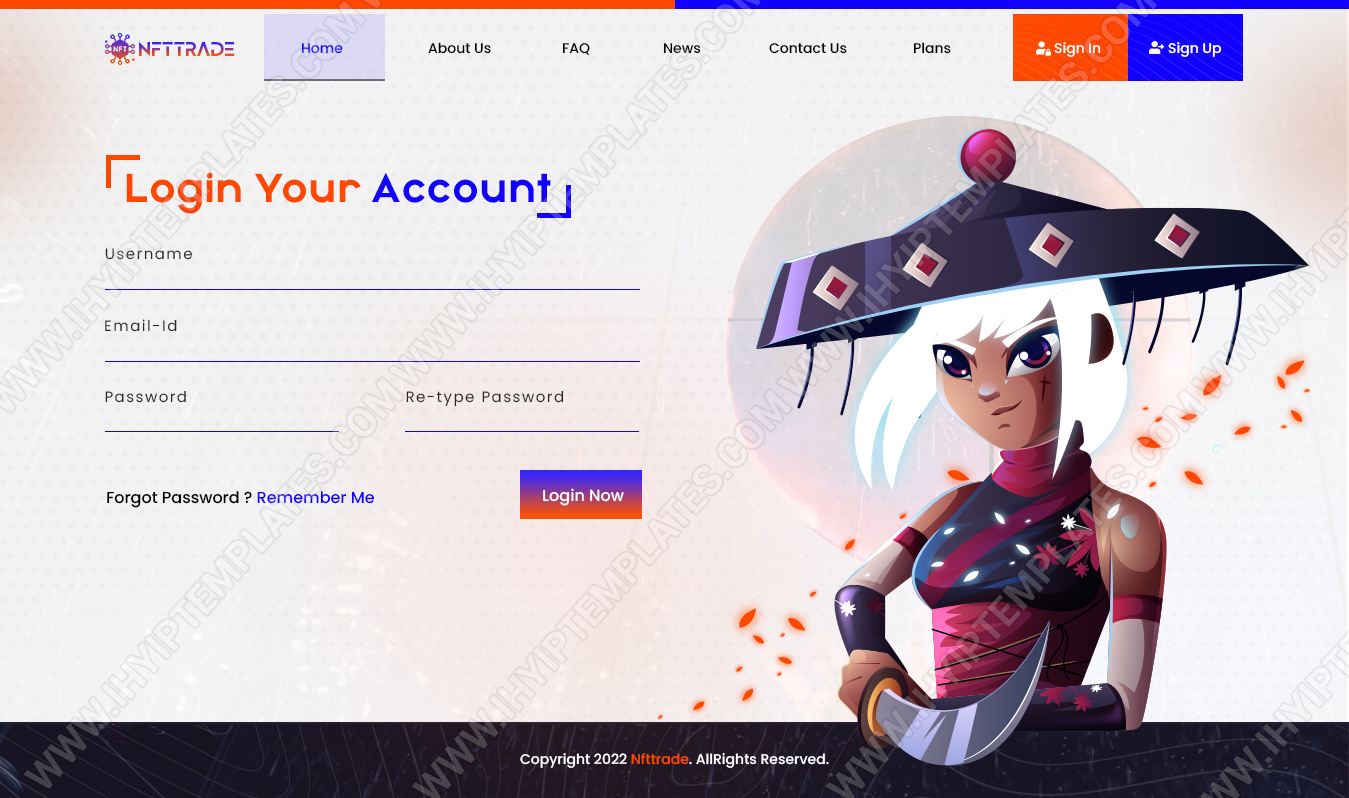Open the Home menu item
1349x798 pixels.
click(x=322, y=48)
